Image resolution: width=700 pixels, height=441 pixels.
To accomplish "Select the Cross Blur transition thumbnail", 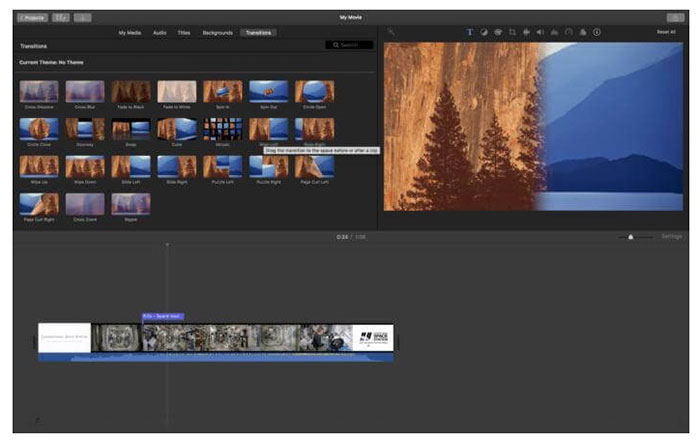I will tap(85, 92).
